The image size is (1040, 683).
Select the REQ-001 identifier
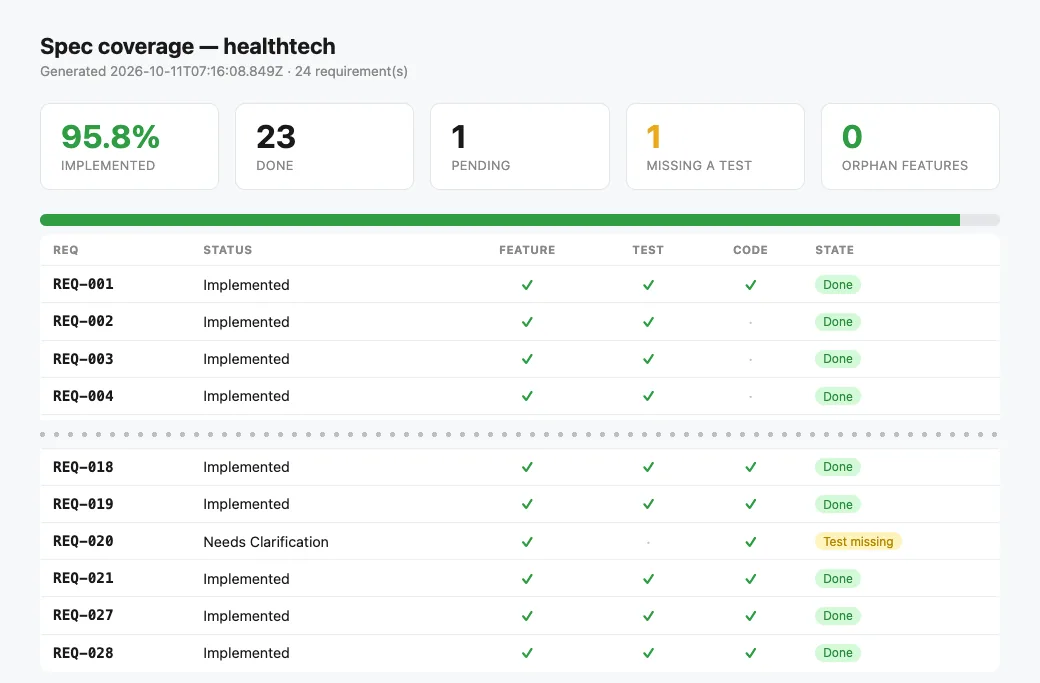click(x=83, y=284)
